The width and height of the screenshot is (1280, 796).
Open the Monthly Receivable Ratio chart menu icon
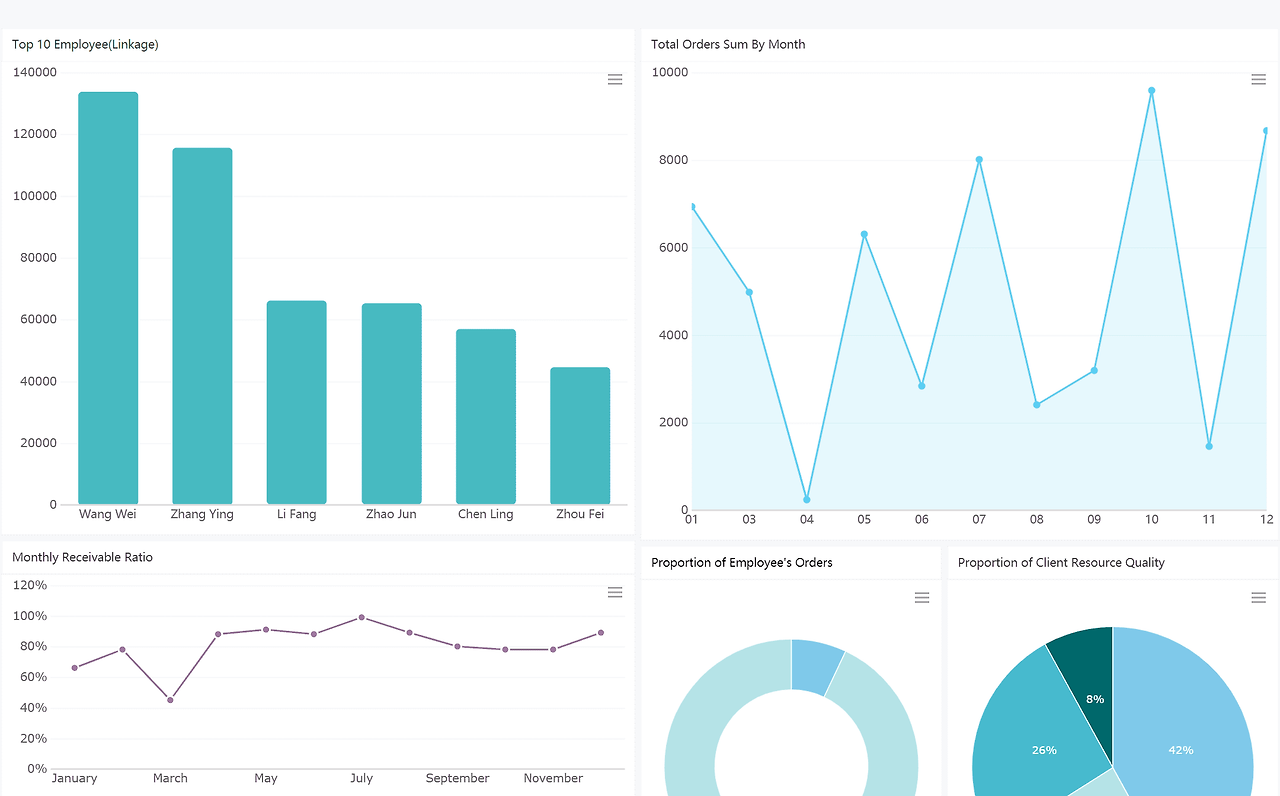pos(615,593)
